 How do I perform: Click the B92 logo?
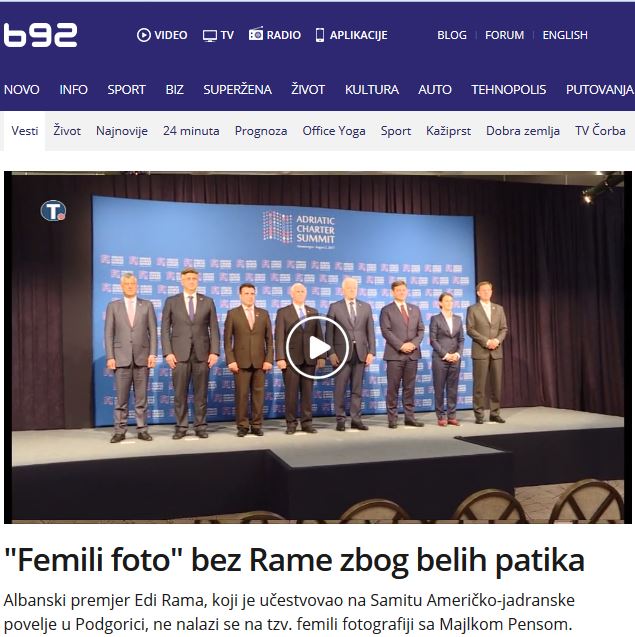coord(40,35)
